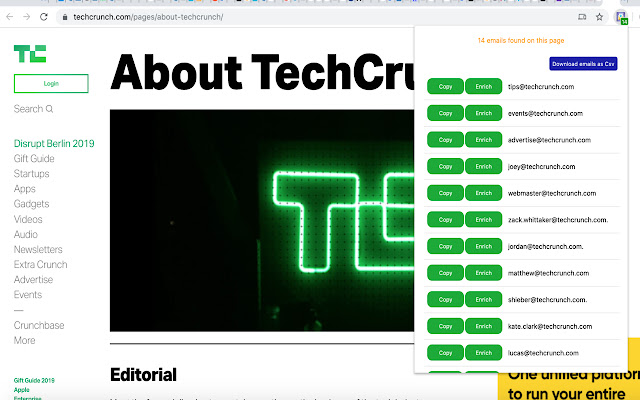
Task: Enrich zack.whittaker@techcrunch.com email
Action: [x=484, y=220]
